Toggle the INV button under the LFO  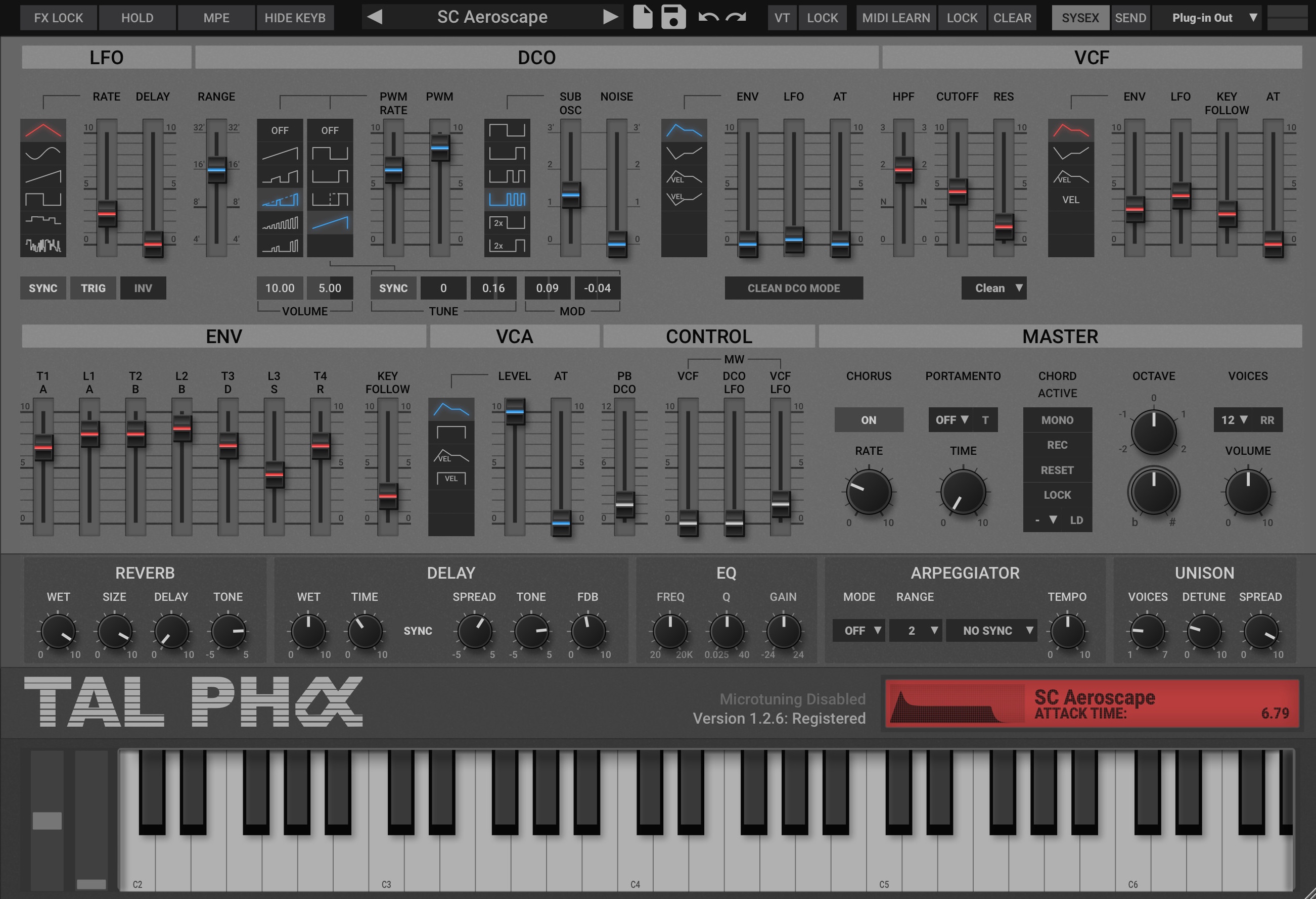(x=143, y=288)
